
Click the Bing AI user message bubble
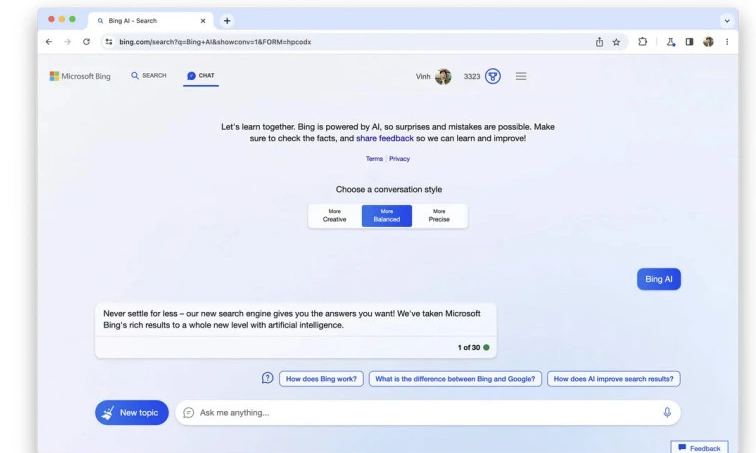[x=659, y=279]
